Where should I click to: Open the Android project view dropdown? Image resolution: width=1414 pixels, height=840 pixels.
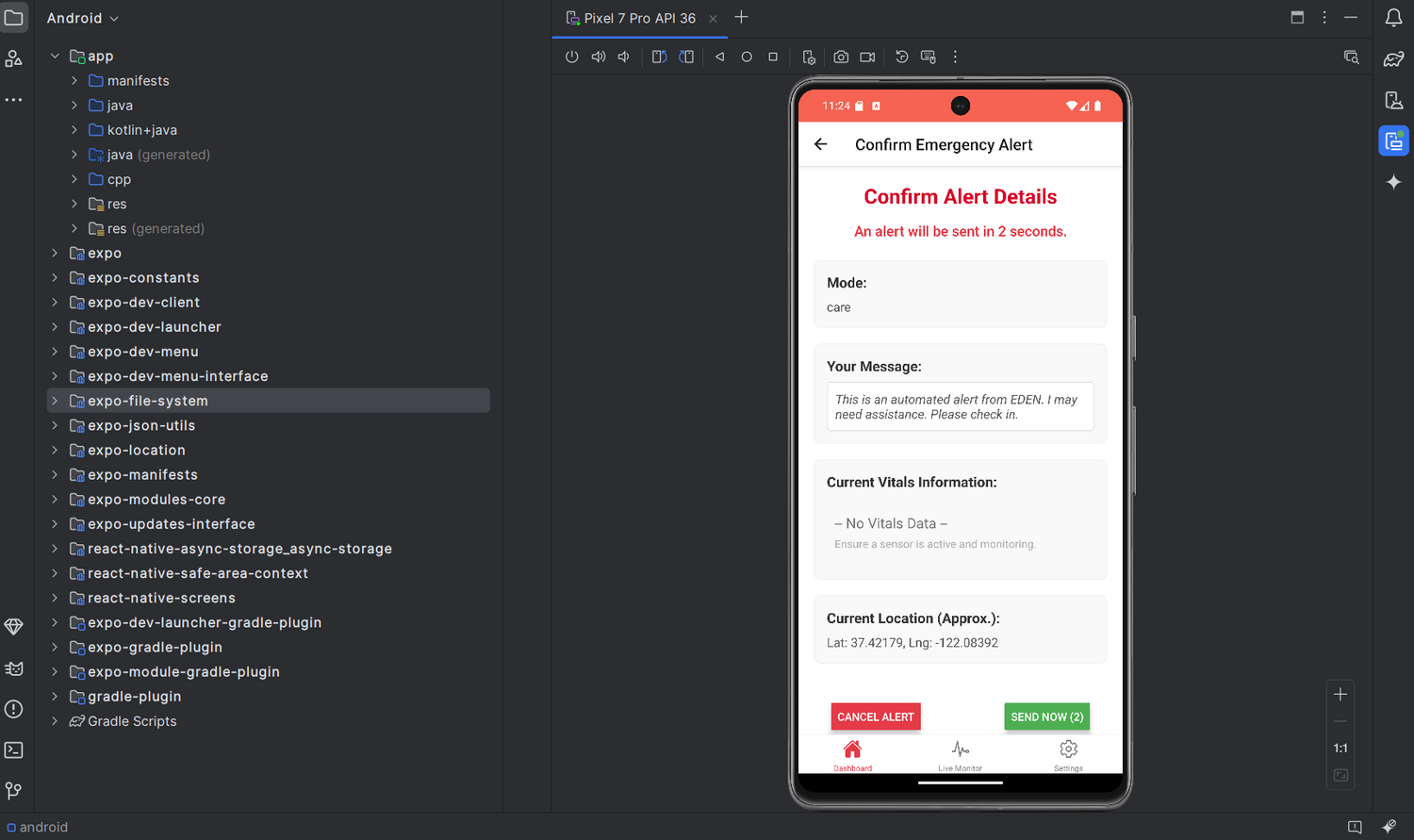click(x=83, y=18)
